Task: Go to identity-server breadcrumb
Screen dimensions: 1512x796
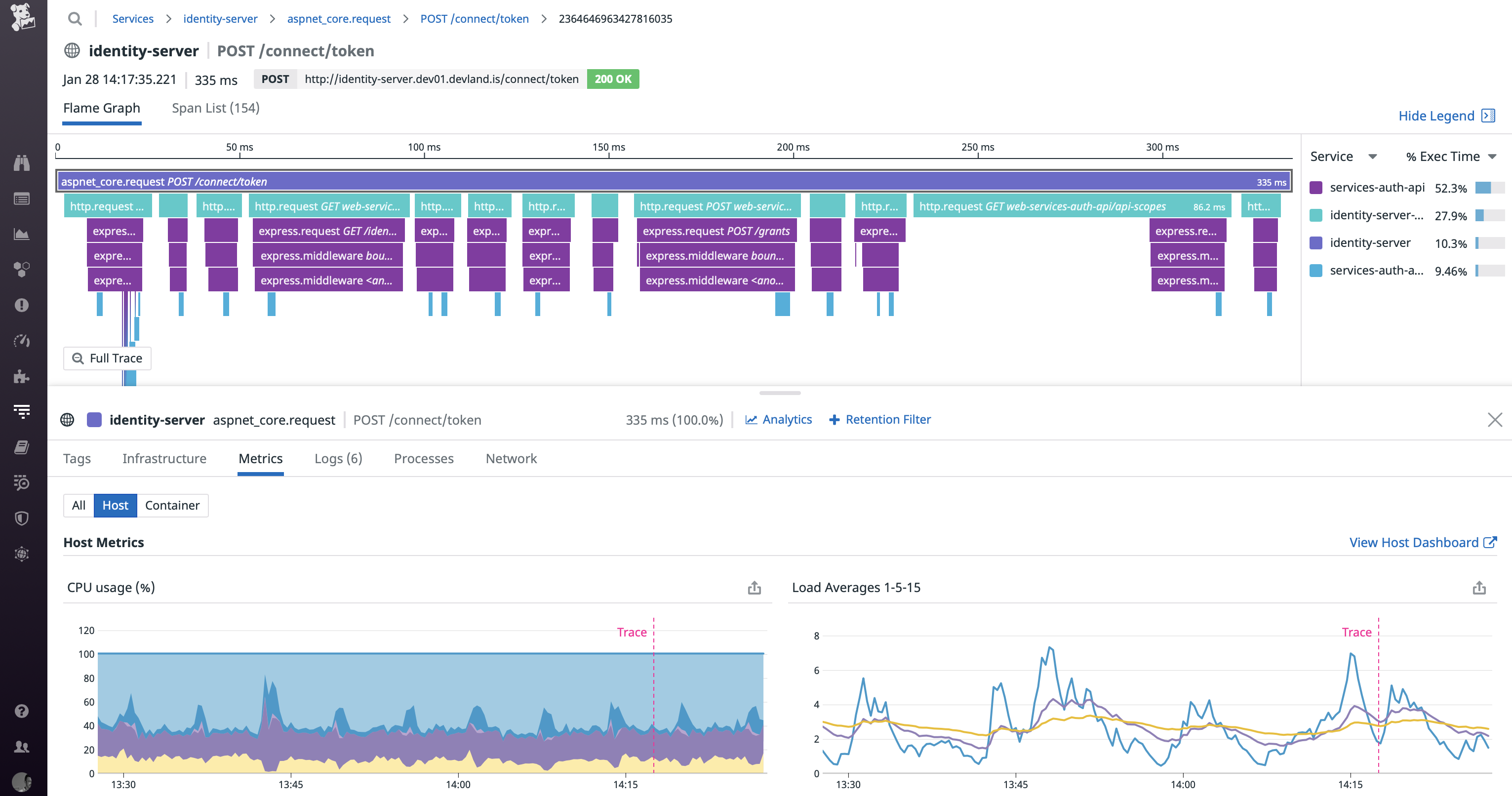Action: coord(220,19)
